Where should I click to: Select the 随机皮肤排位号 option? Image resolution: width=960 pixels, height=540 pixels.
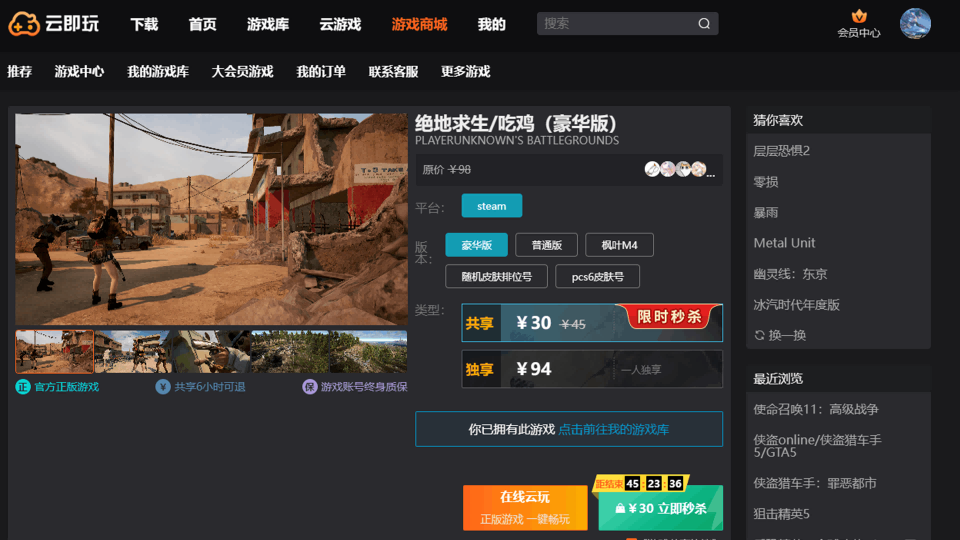click(x=497, y=276)
